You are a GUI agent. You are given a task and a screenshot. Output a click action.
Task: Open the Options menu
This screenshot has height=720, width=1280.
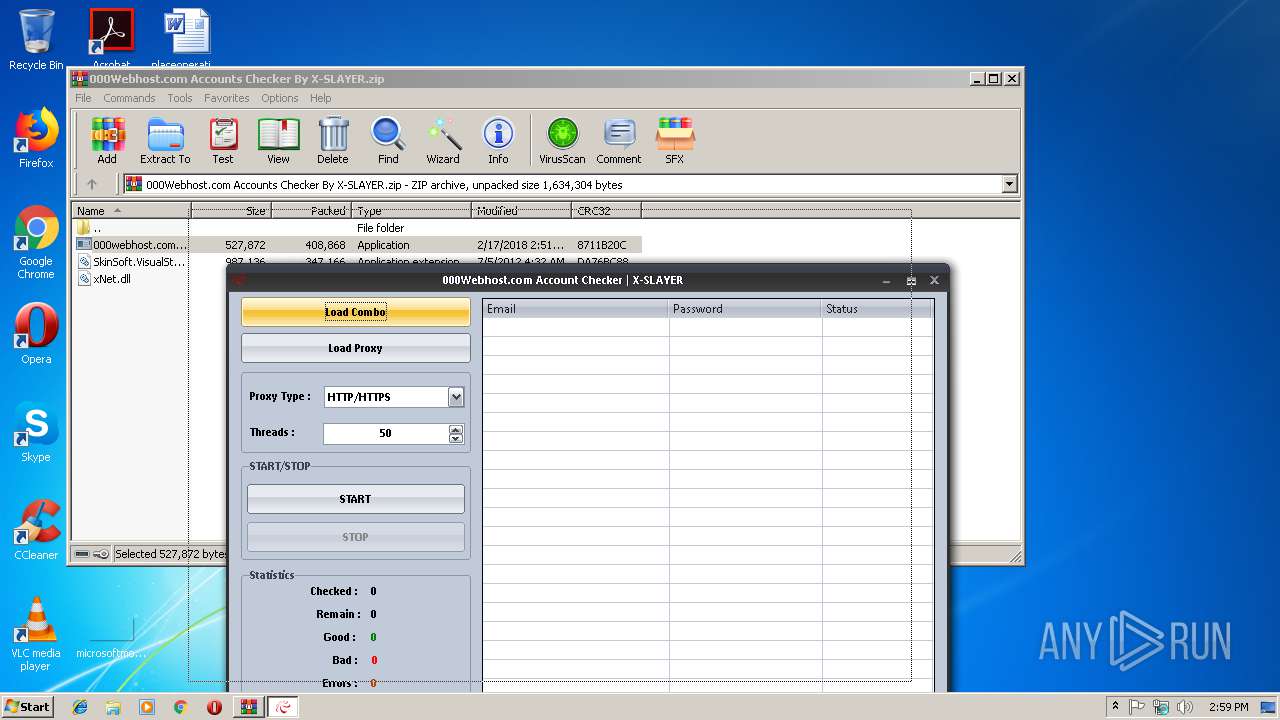pyautogui.click(x=280, y=98)
